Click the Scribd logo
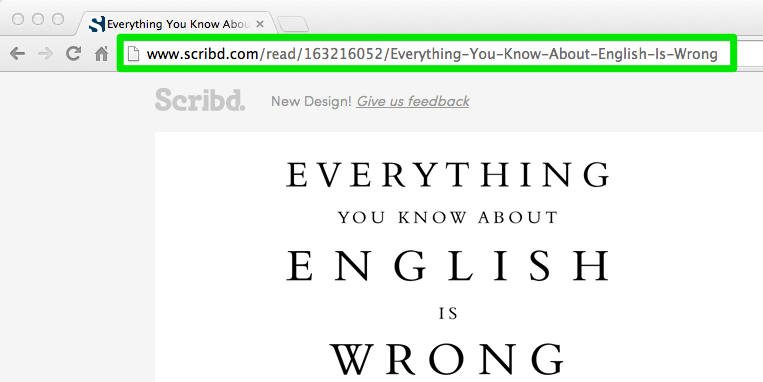 [200, 99]
